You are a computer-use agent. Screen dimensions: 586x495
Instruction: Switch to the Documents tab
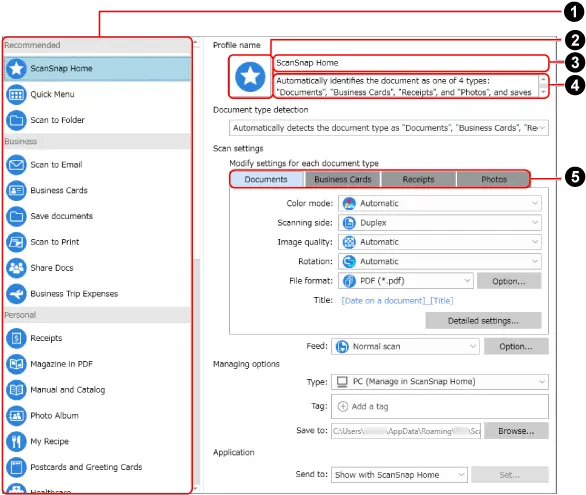266,180
